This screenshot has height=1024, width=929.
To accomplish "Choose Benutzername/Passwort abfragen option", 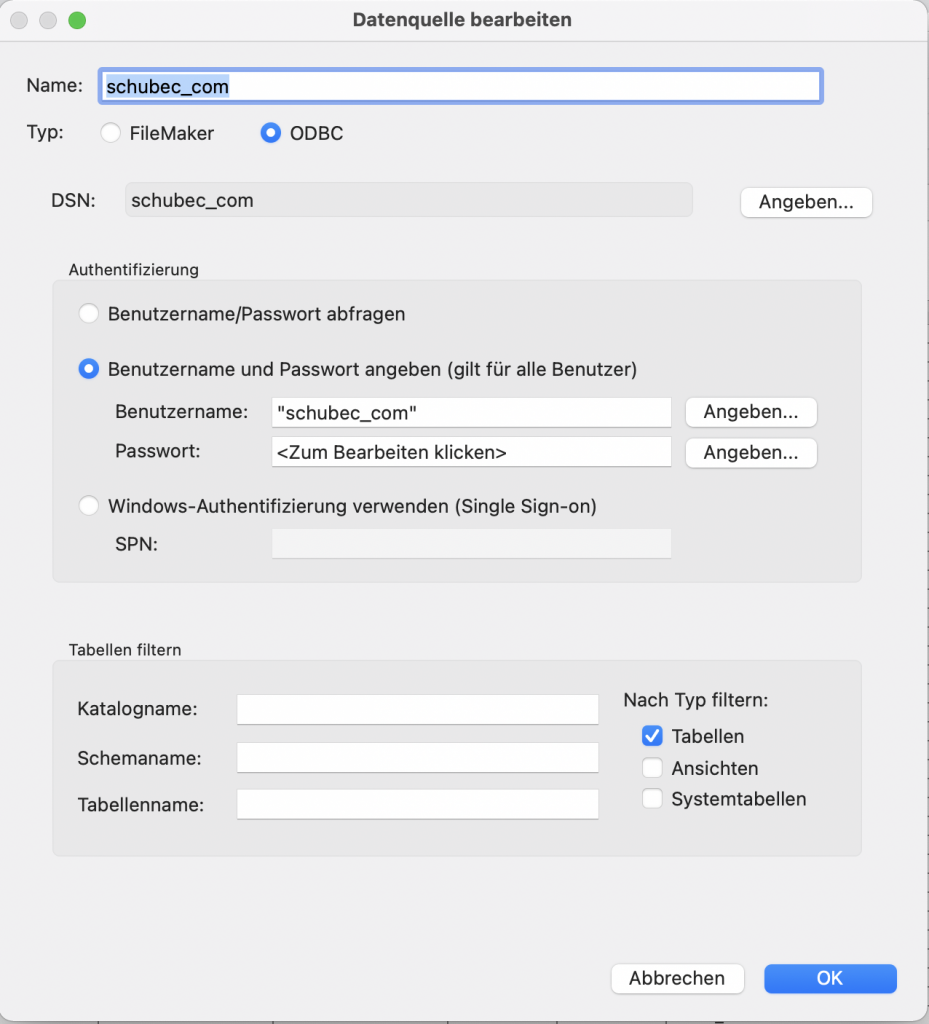I will coord(89,313).
